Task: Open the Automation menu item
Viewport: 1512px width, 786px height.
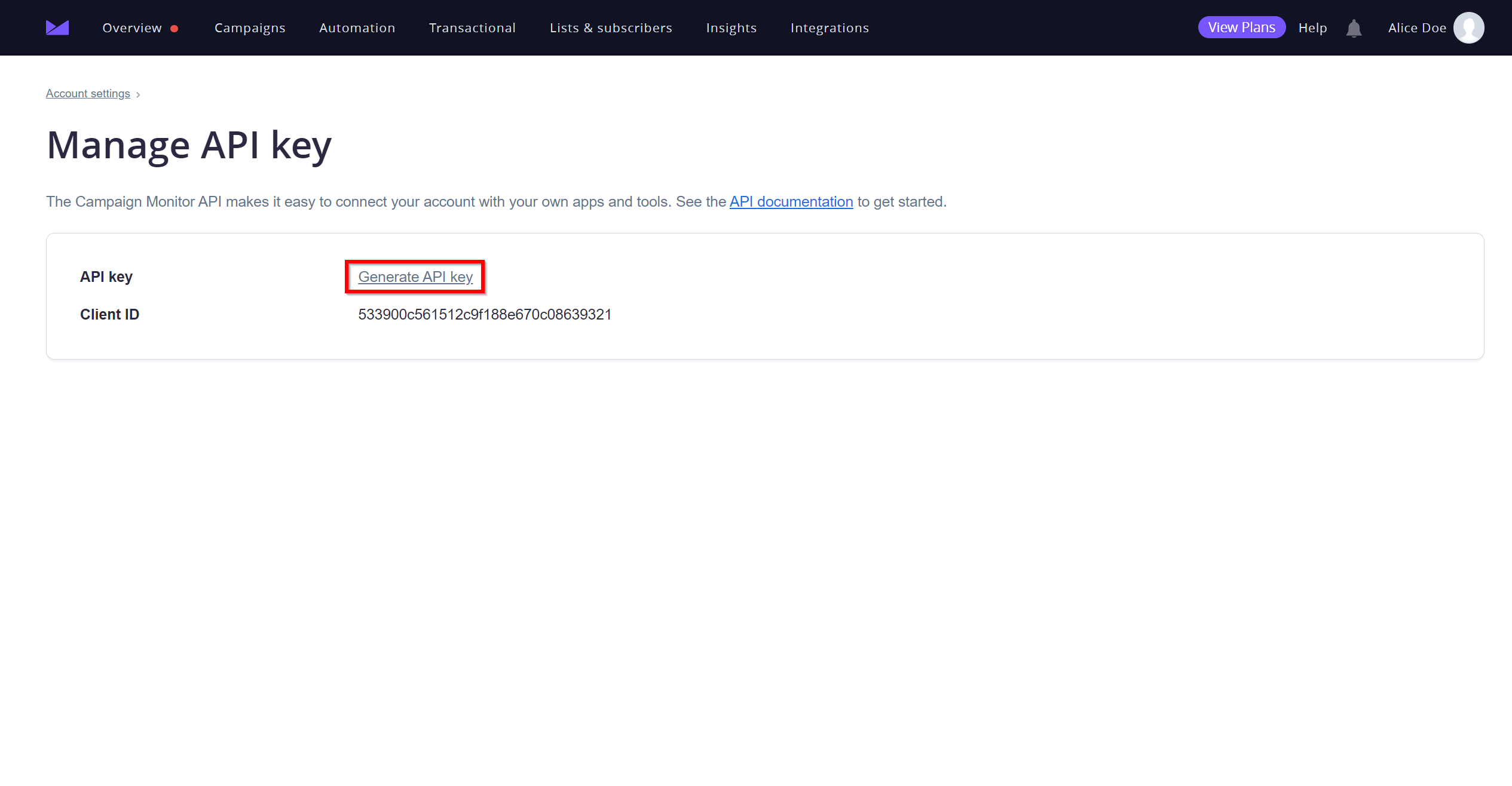Action: pos(357,27)
